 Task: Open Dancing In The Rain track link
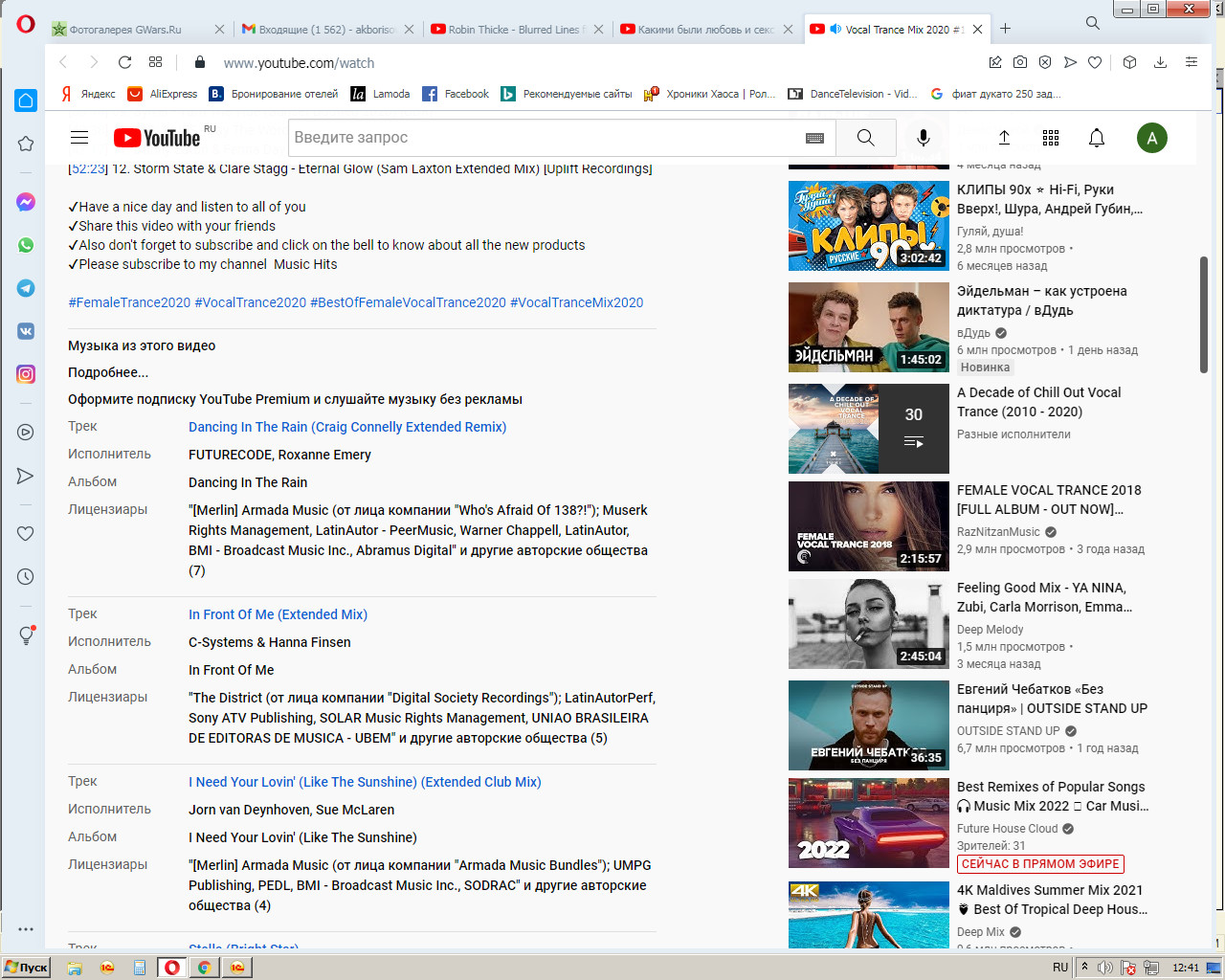347,427
